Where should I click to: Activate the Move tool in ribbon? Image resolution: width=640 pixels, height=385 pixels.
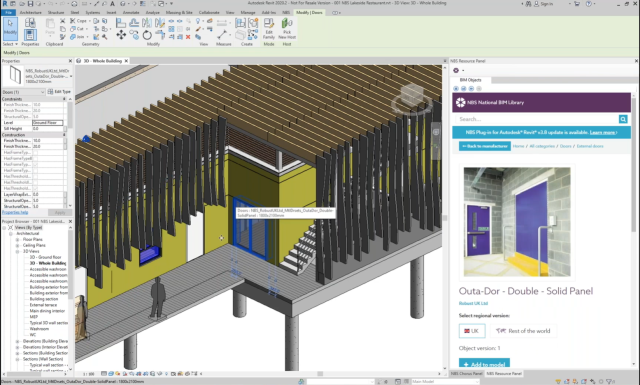pyautogui.click(x=121, y=35)
